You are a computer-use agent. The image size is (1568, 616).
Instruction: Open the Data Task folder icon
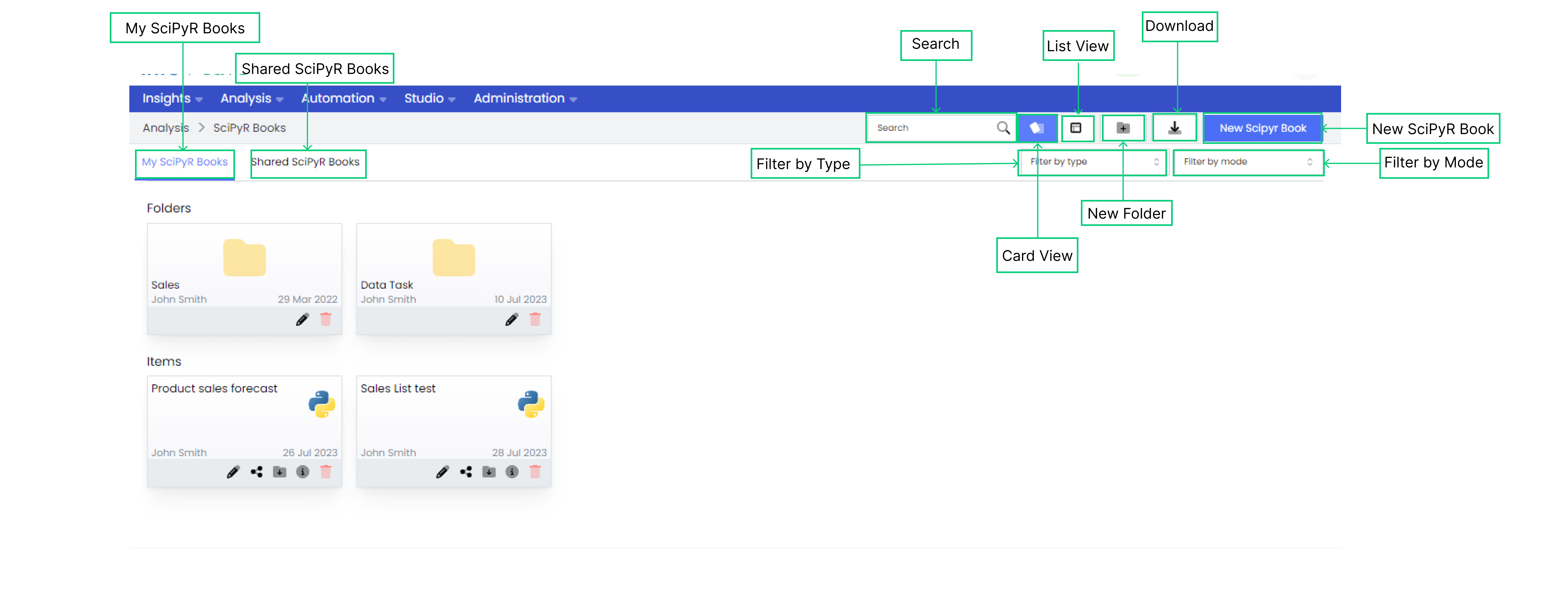pos(454,258)
